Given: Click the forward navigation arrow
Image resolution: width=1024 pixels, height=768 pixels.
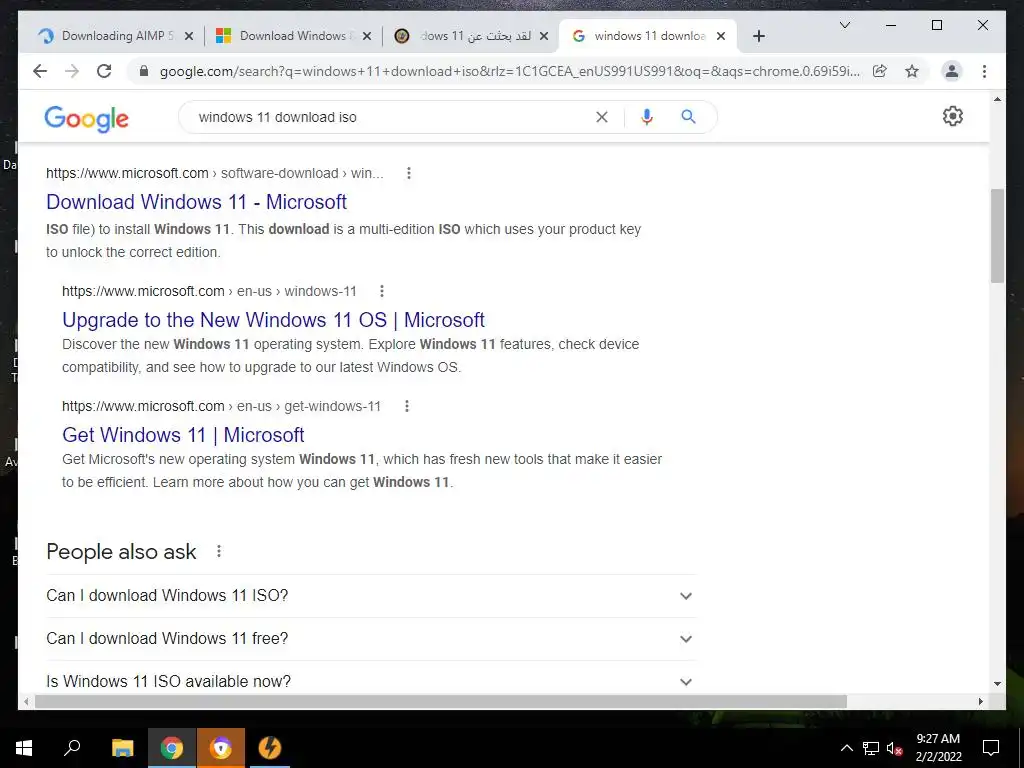Looking at the screenshot, I should (x=72, y=71).
